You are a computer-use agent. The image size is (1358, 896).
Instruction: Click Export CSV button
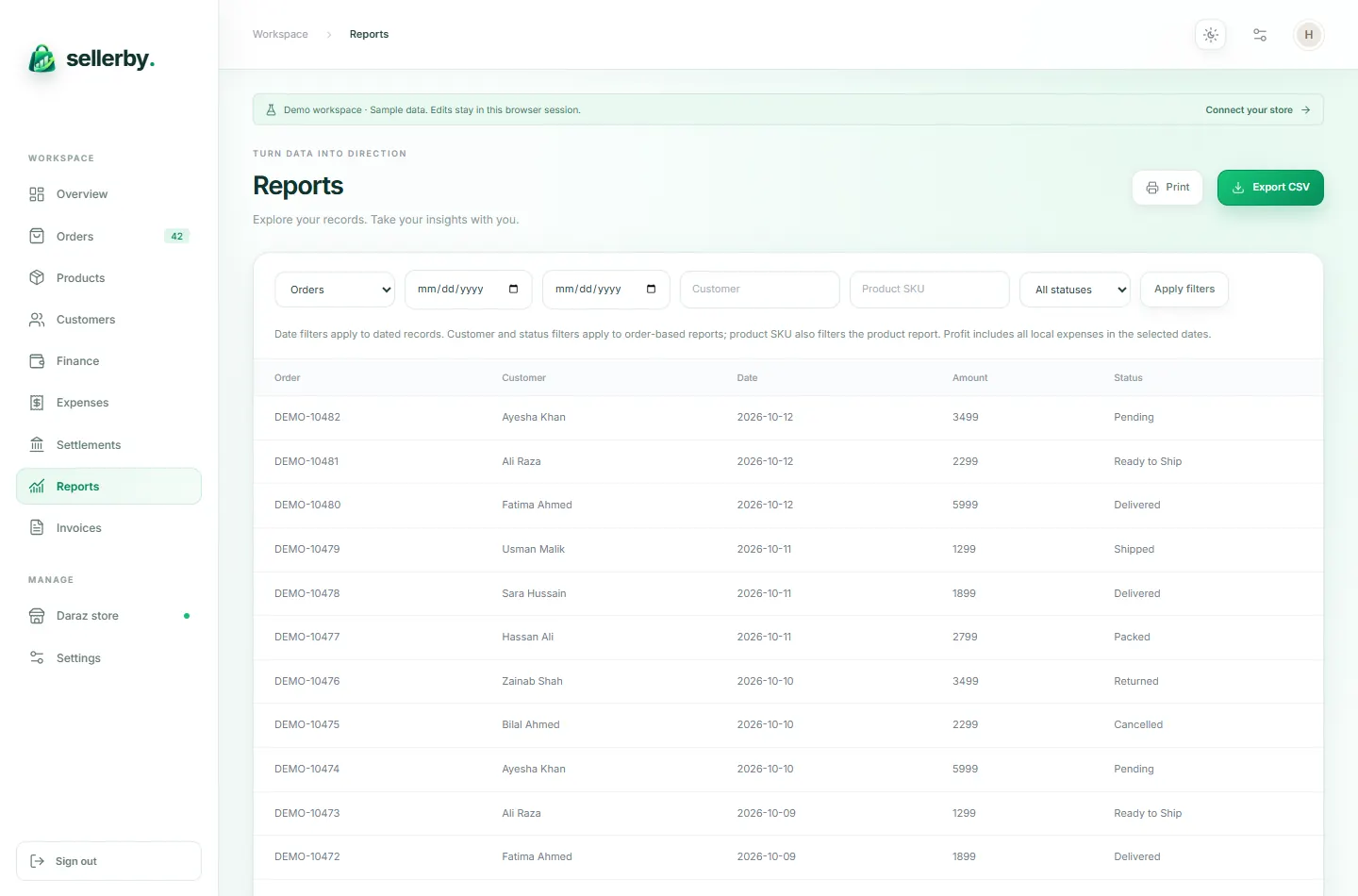1270,188
